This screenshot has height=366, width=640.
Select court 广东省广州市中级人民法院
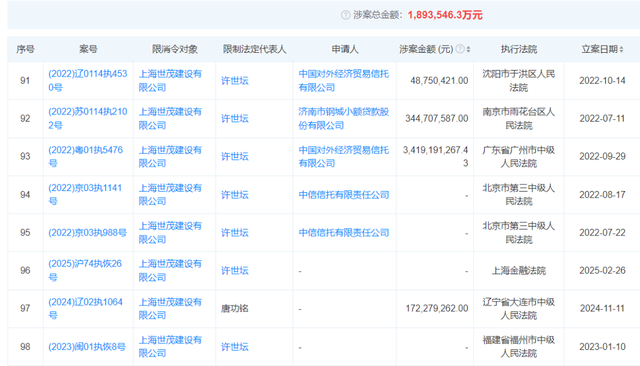point(518,156)
